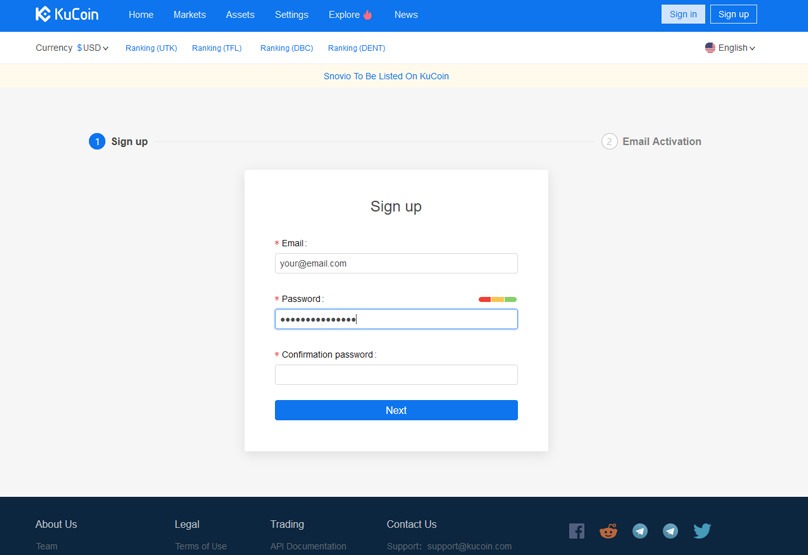
Task: Expand the USD currency dropdown
Action: pyautogui.click(x=93, y=48)
